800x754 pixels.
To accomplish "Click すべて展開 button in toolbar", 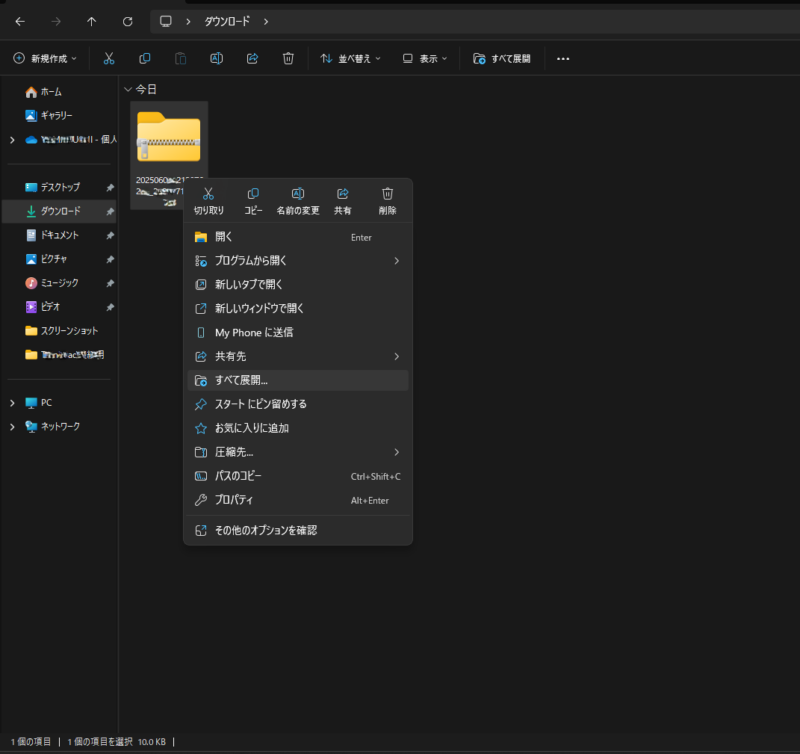I will 502,59.
